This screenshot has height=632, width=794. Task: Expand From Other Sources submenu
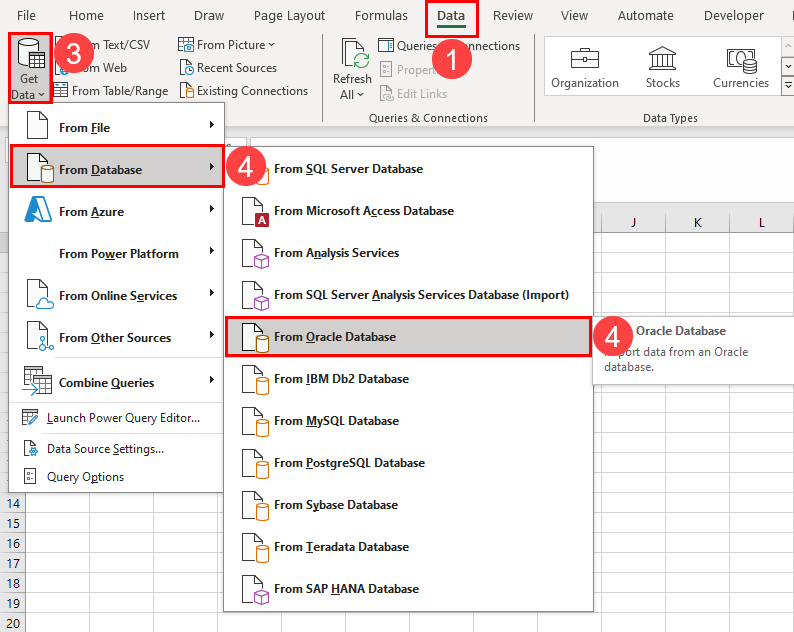click(x=116, y=336)
